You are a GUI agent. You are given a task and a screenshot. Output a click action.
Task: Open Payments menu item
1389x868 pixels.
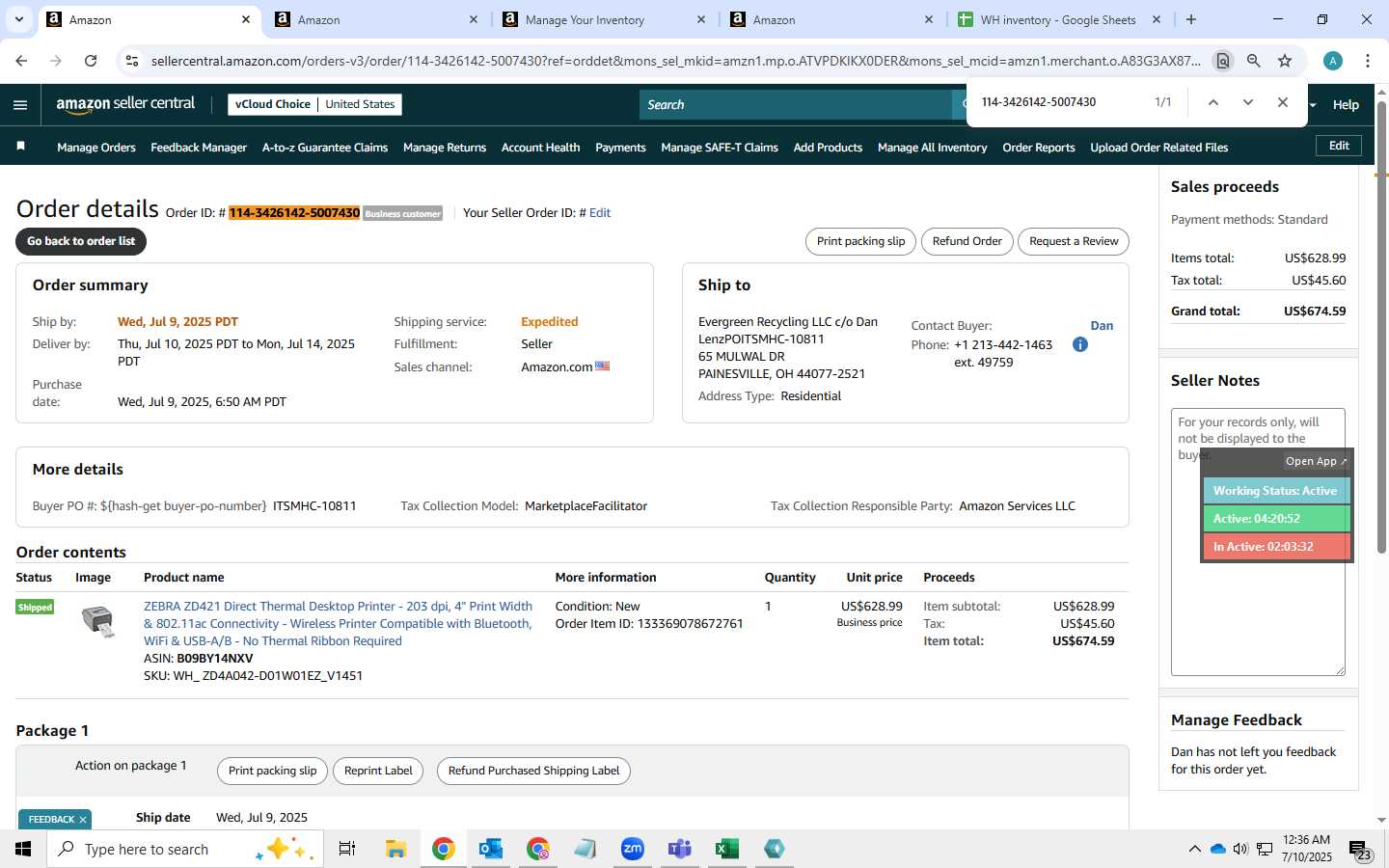point(620,148)
